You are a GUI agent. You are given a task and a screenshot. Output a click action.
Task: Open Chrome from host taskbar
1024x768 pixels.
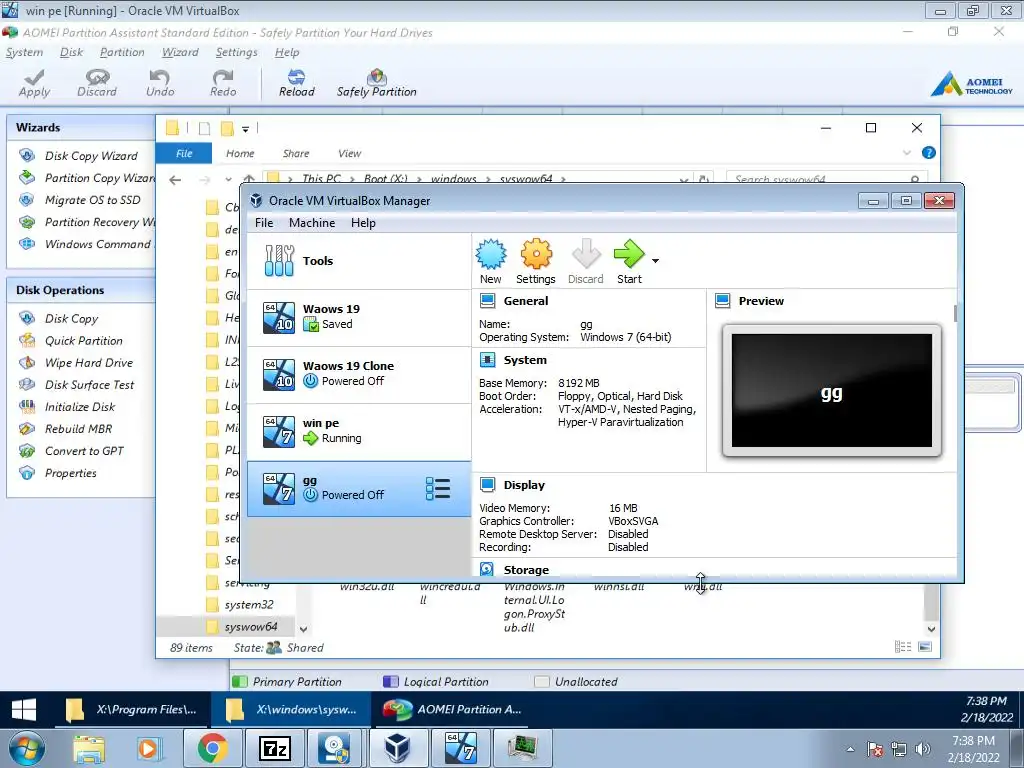[212, 748]
